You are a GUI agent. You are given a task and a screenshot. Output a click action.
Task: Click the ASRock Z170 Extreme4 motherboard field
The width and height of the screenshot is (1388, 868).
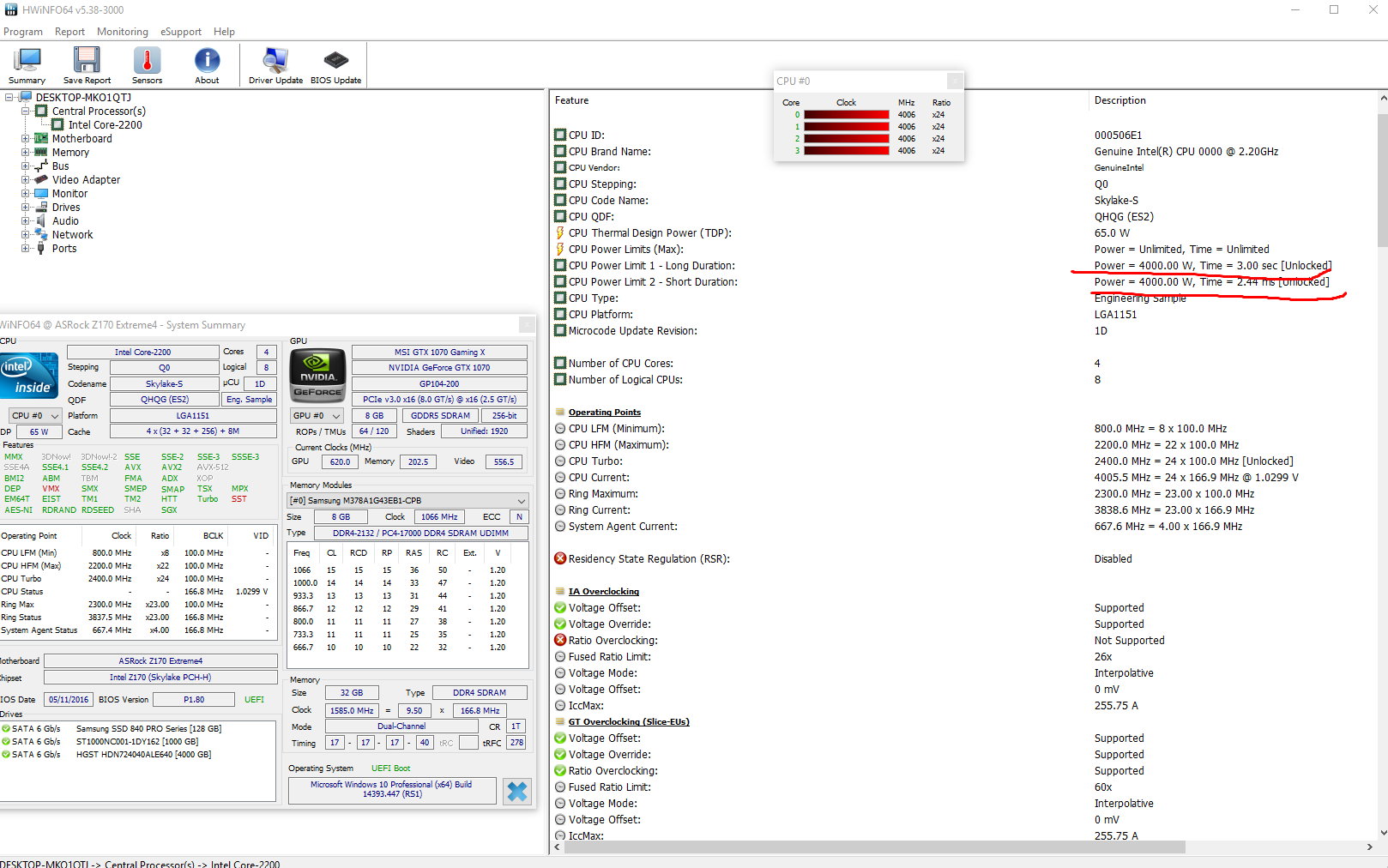point(160,660)
